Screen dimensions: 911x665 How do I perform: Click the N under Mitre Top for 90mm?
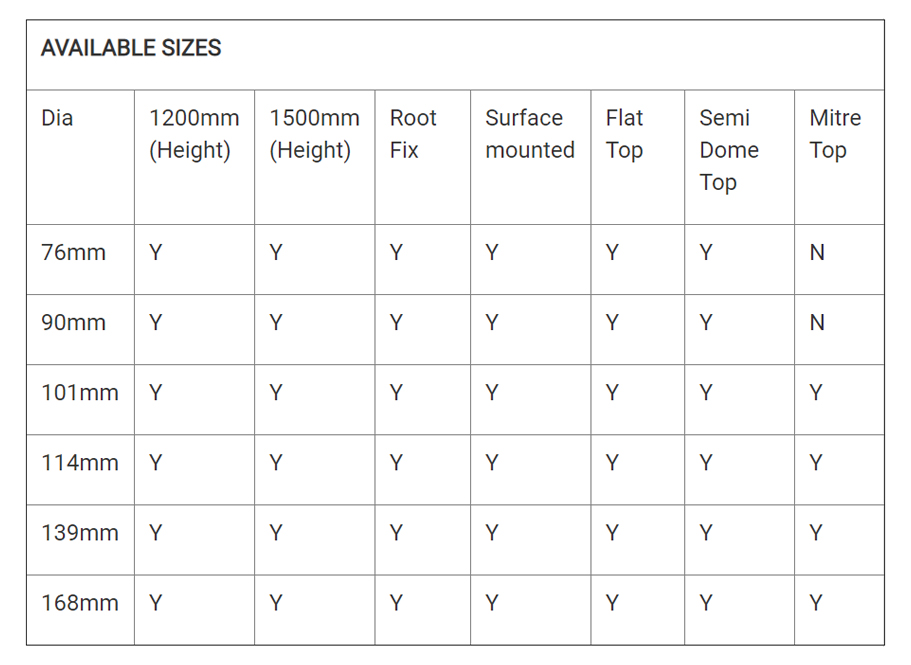817,322
